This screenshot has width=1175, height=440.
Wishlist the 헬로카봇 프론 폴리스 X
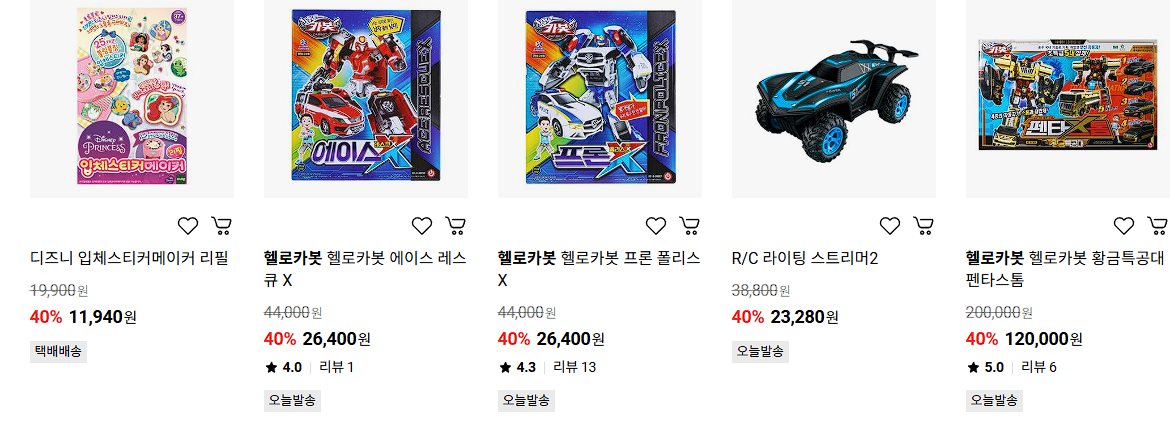click(656, 226)
